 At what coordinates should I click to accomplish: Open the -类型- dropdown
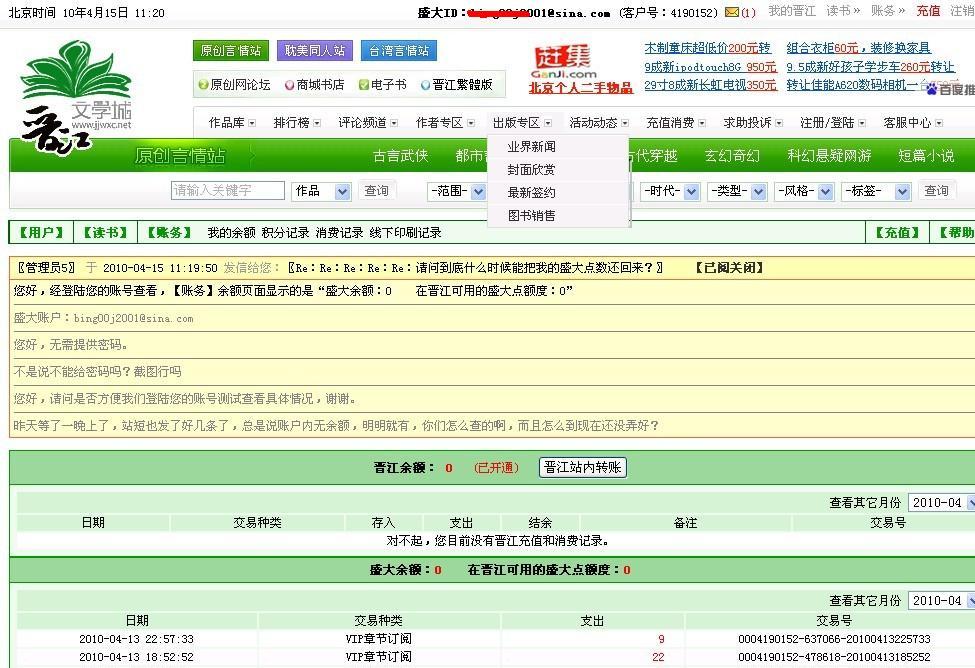tap(737, 191)
